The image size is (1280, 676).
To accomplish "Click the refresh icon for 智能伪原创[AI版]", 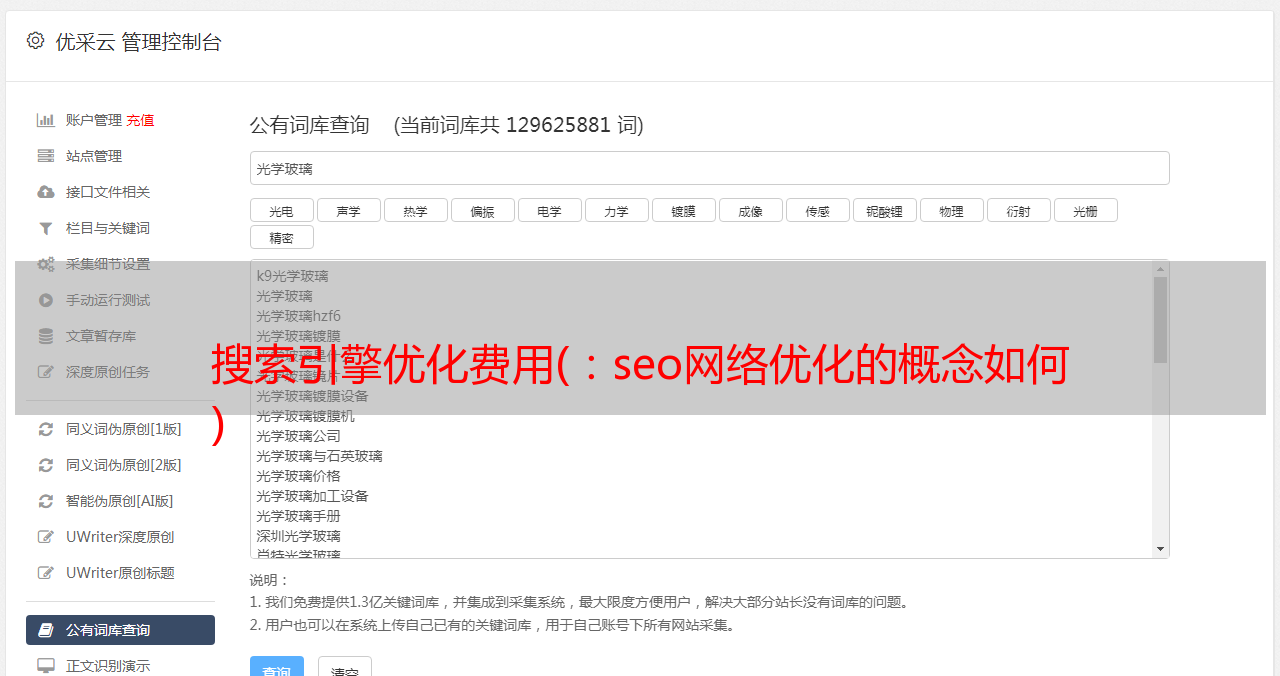I will pos(45,501).
